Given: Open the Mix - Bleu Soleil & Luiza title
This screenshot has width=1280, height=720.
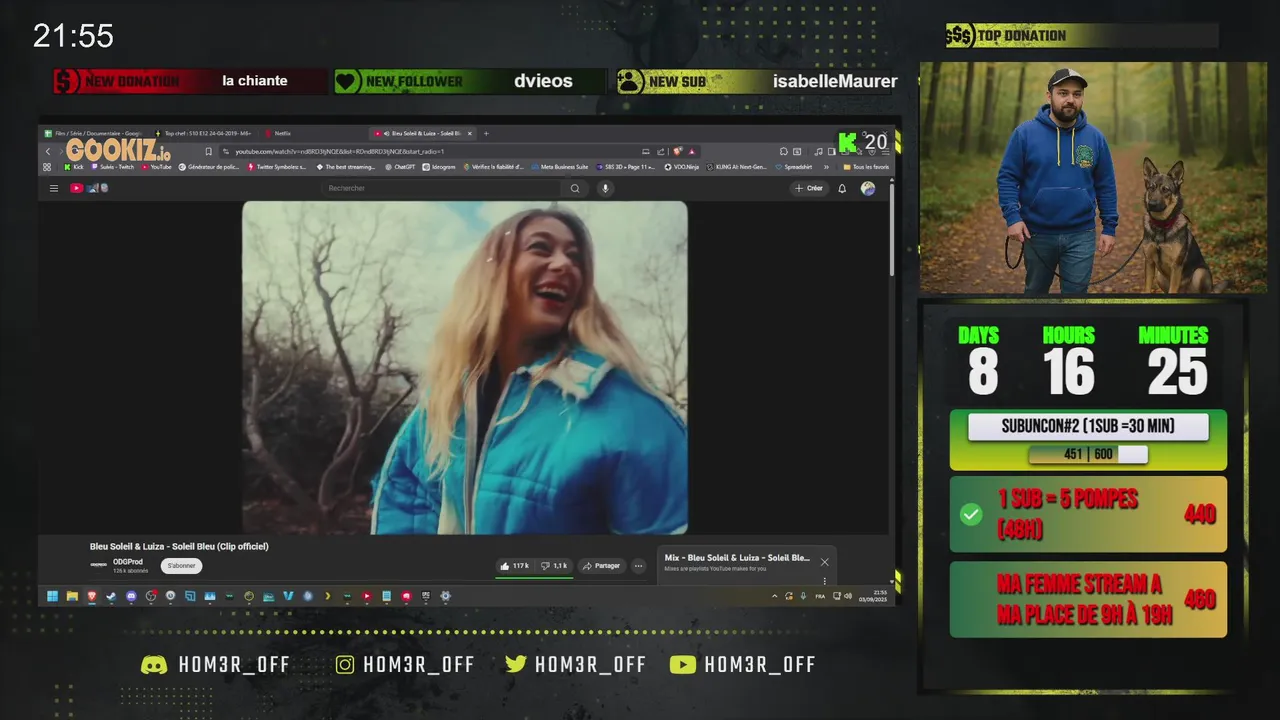Looking at the screenshot, I should [737, 557].
